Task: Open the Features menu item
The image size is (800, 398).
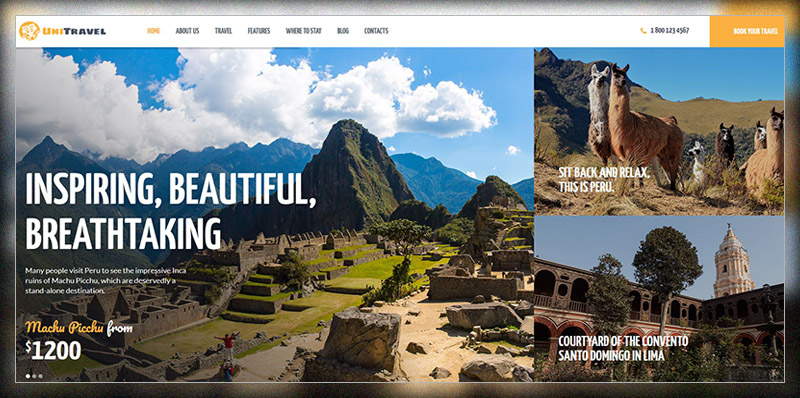Action: click(259, 31)
